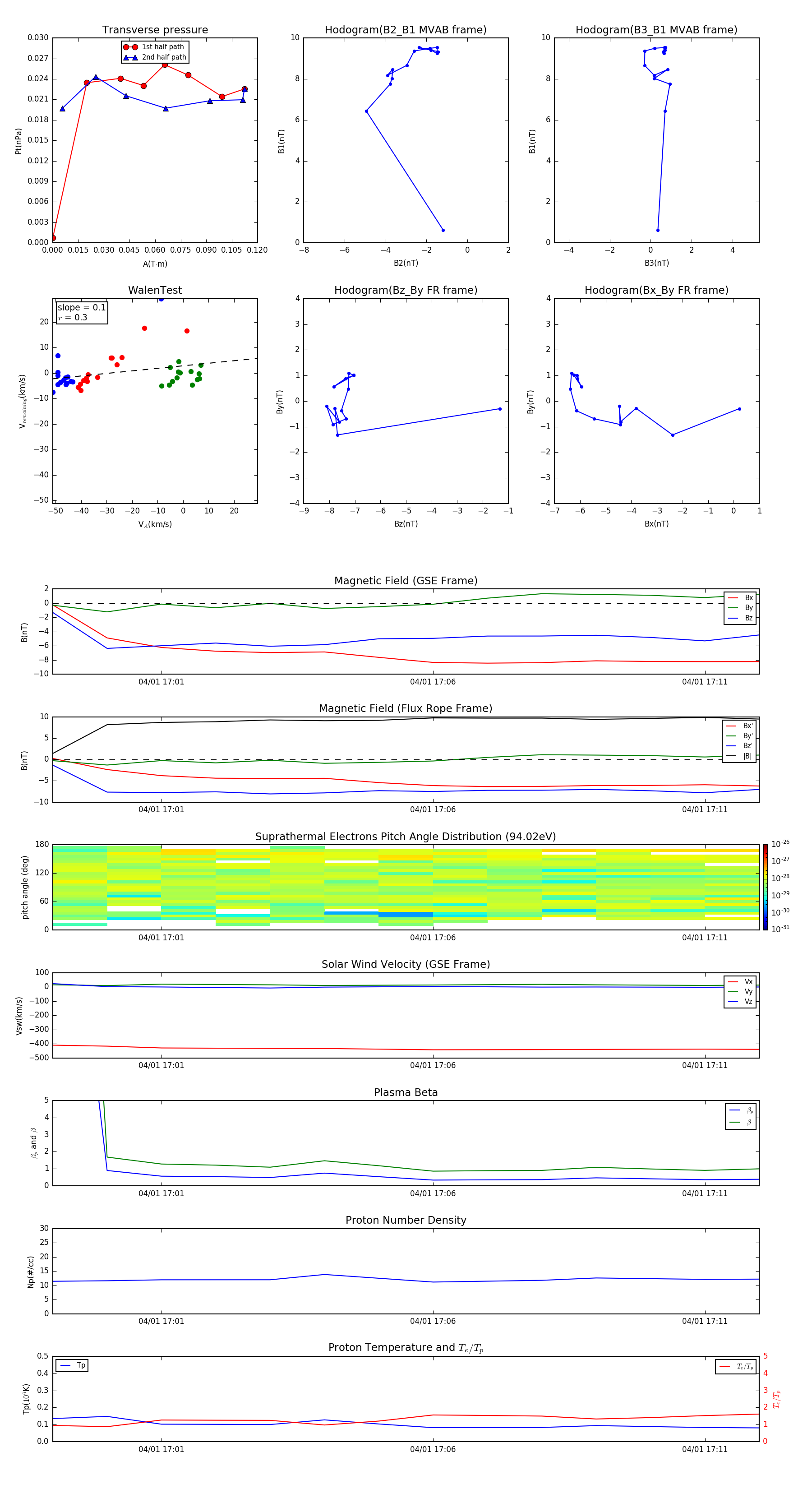Viewport: 812px width, 1489px height.
Task: Click the "B2(nT)" x-axis label
Action: pyautogui.click(x=406, y=263)
